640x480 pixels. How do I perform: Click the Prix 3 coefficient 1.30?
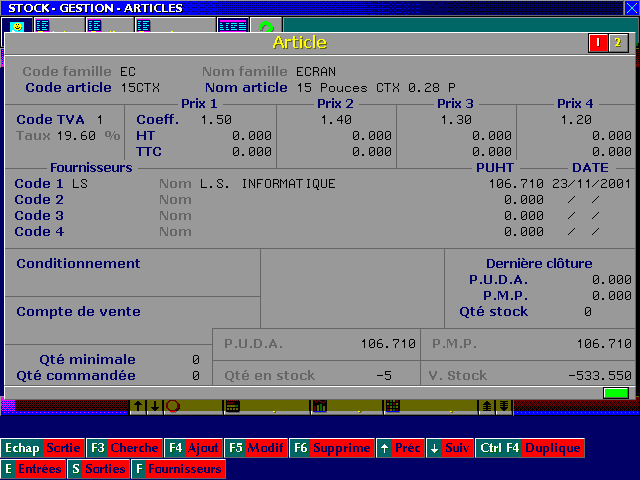click(x=456, y=120)
